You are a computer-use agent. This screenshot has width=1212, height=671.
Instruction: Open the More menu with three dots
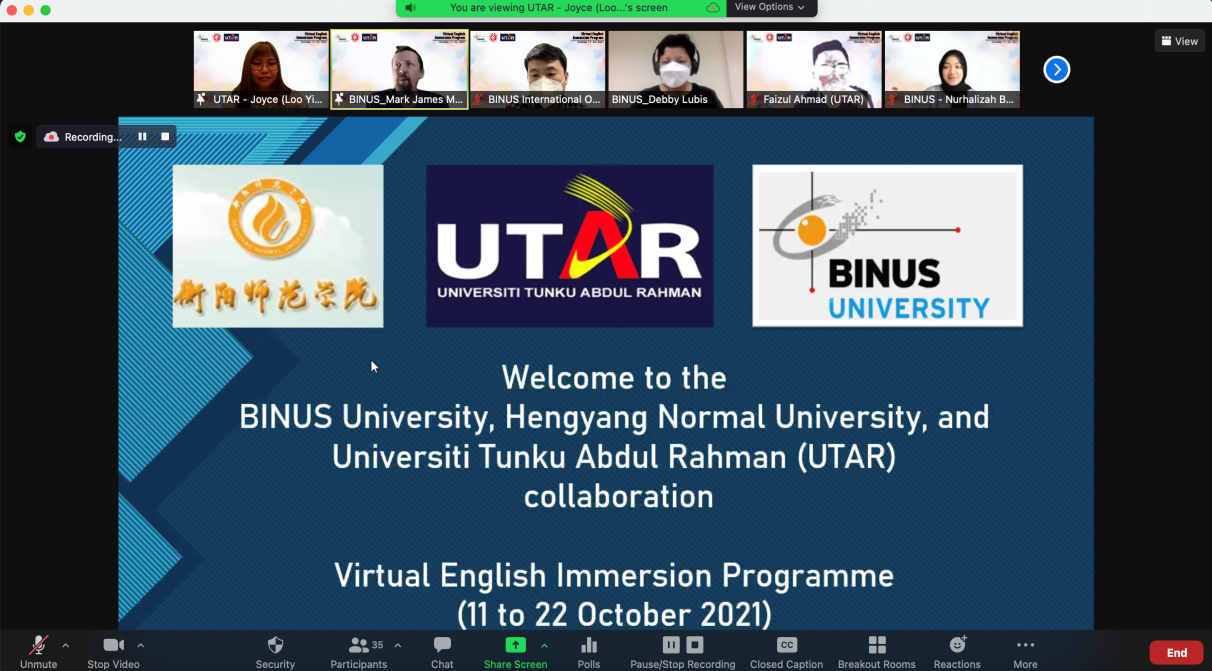1025,646
